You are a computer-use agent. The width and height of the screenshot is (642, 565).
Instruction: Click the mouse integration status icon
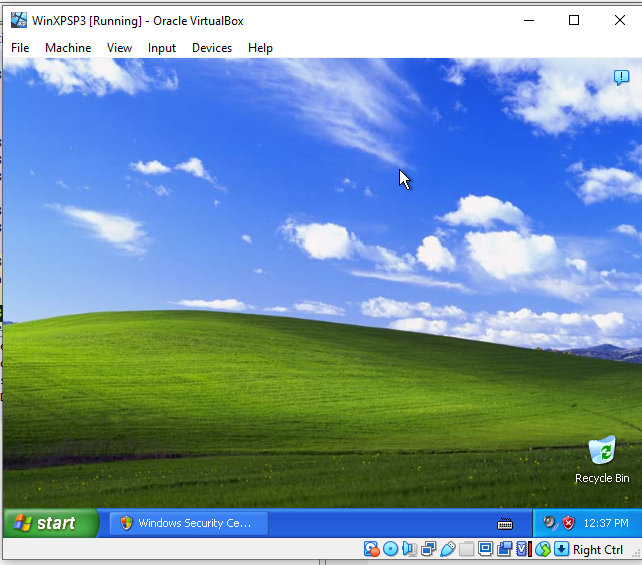pos(543,549)
